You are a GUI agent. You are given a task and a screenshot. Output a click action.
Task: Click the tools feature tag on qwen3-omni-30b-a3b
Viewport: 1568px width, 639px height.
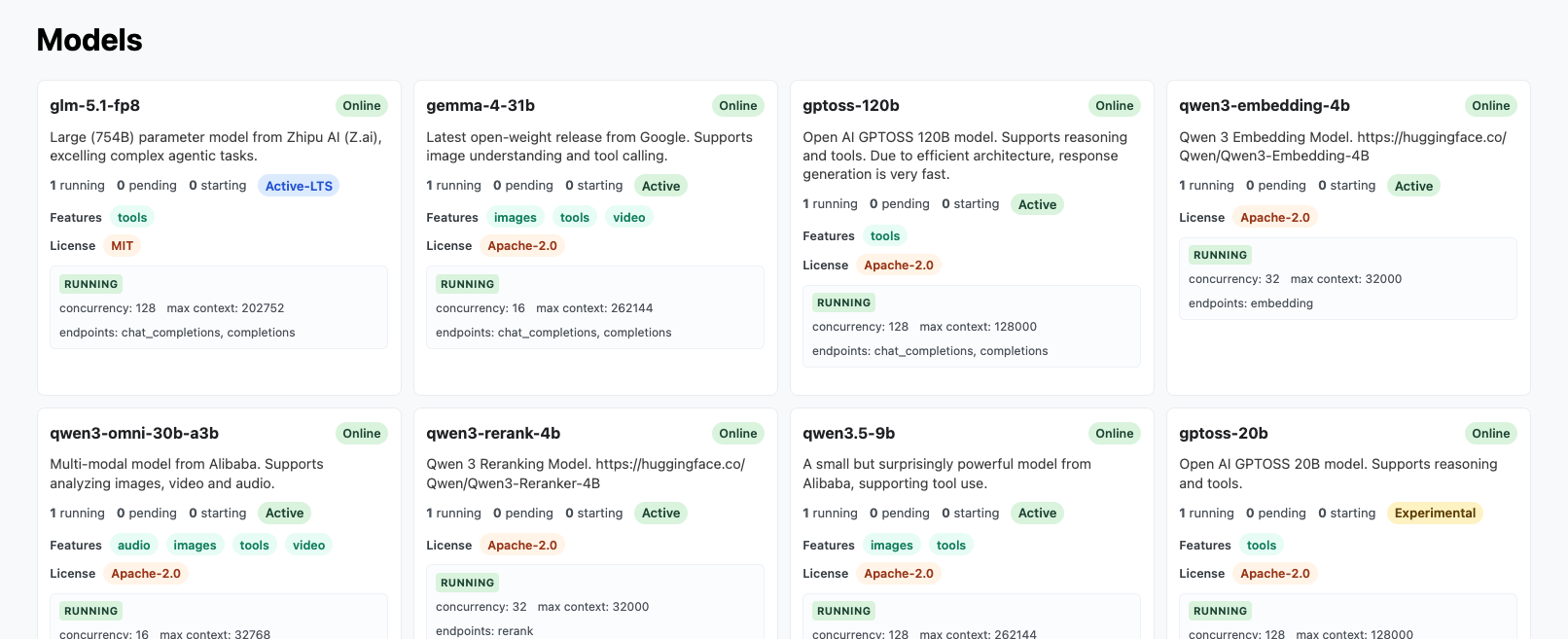click(x=255, y=545)
